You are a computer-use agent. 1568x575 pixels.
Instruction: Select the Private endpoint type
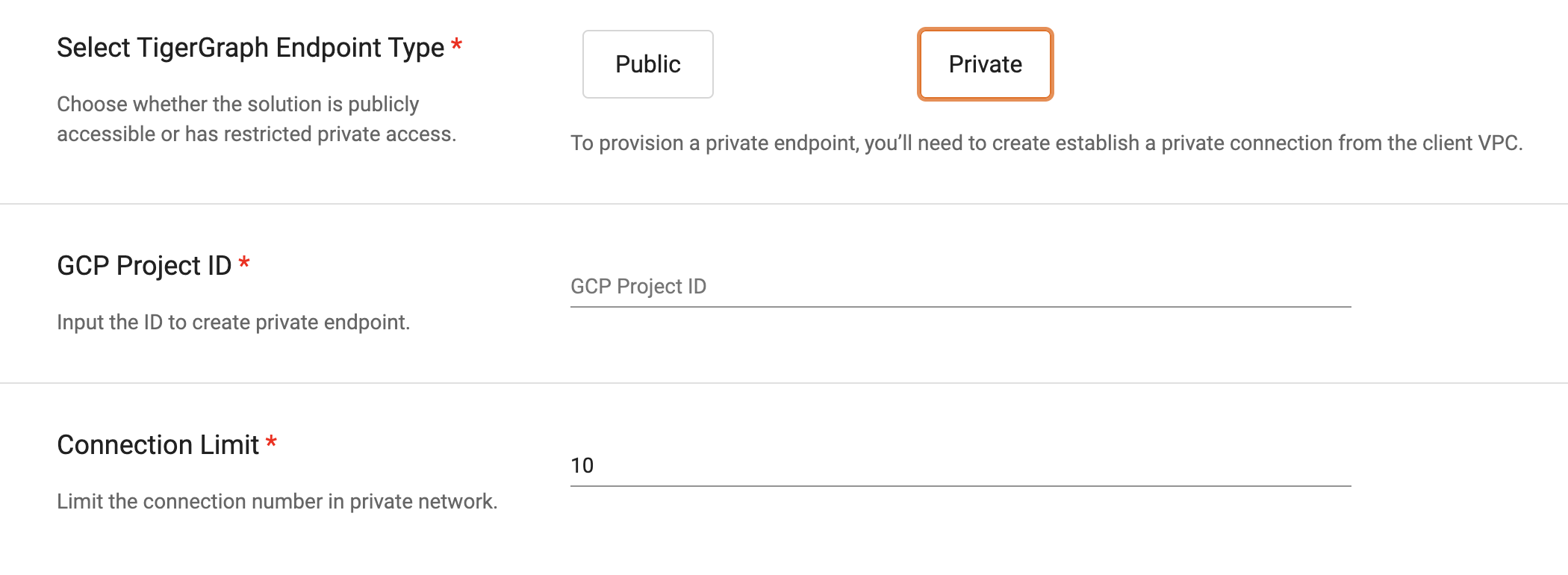(x=985, y=64)
